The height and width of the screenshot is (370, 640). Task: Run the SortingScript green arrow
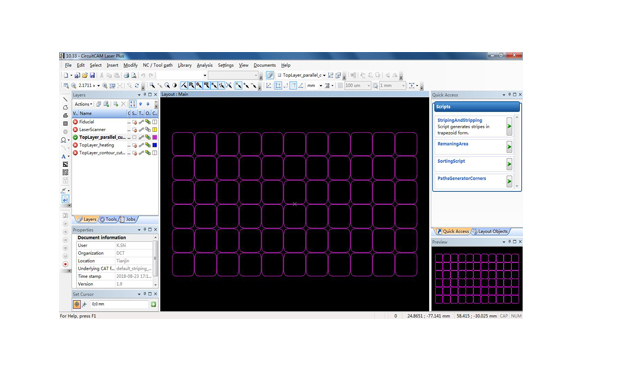(509, 164)
